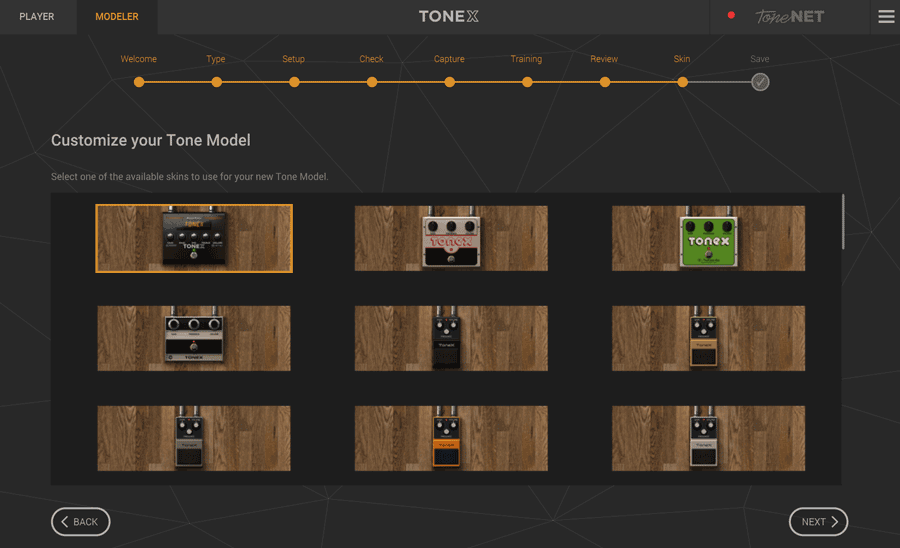Click the skin list vertical scrollbar
900x548 pixels.
[x=843, y=221]
